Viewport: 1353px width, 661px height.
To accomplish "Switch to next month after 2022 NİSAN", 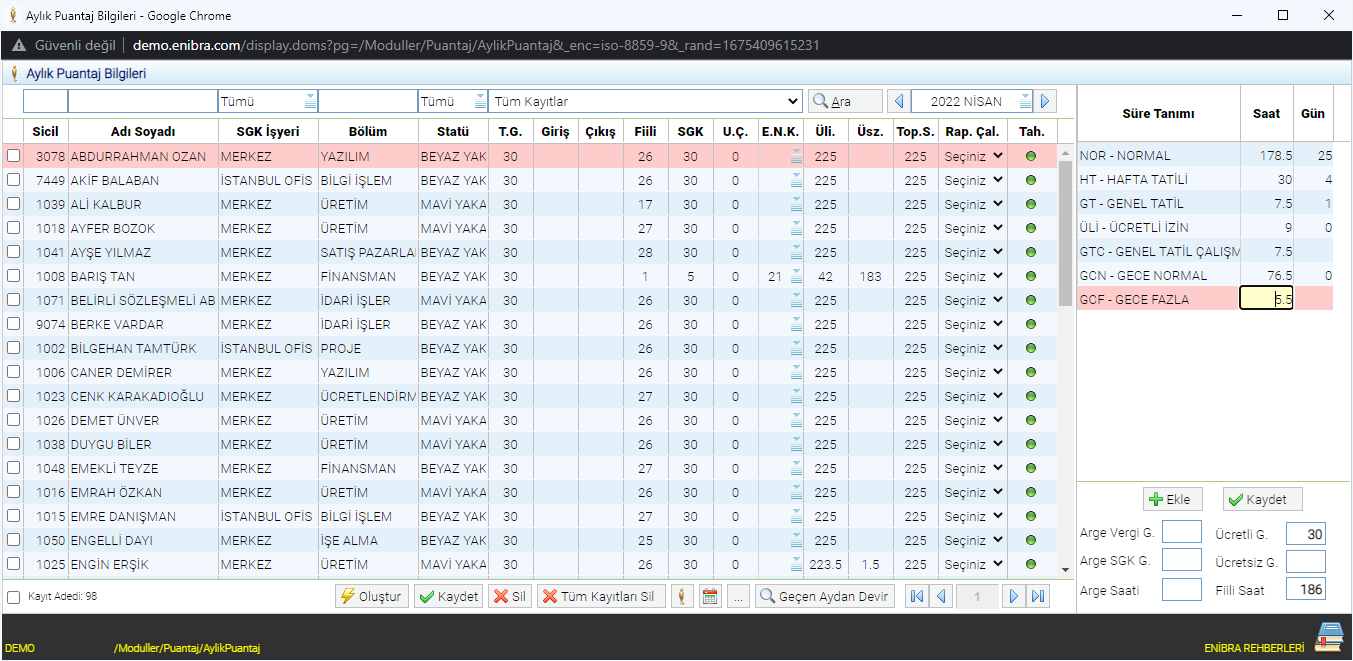I will [1046, 101].
